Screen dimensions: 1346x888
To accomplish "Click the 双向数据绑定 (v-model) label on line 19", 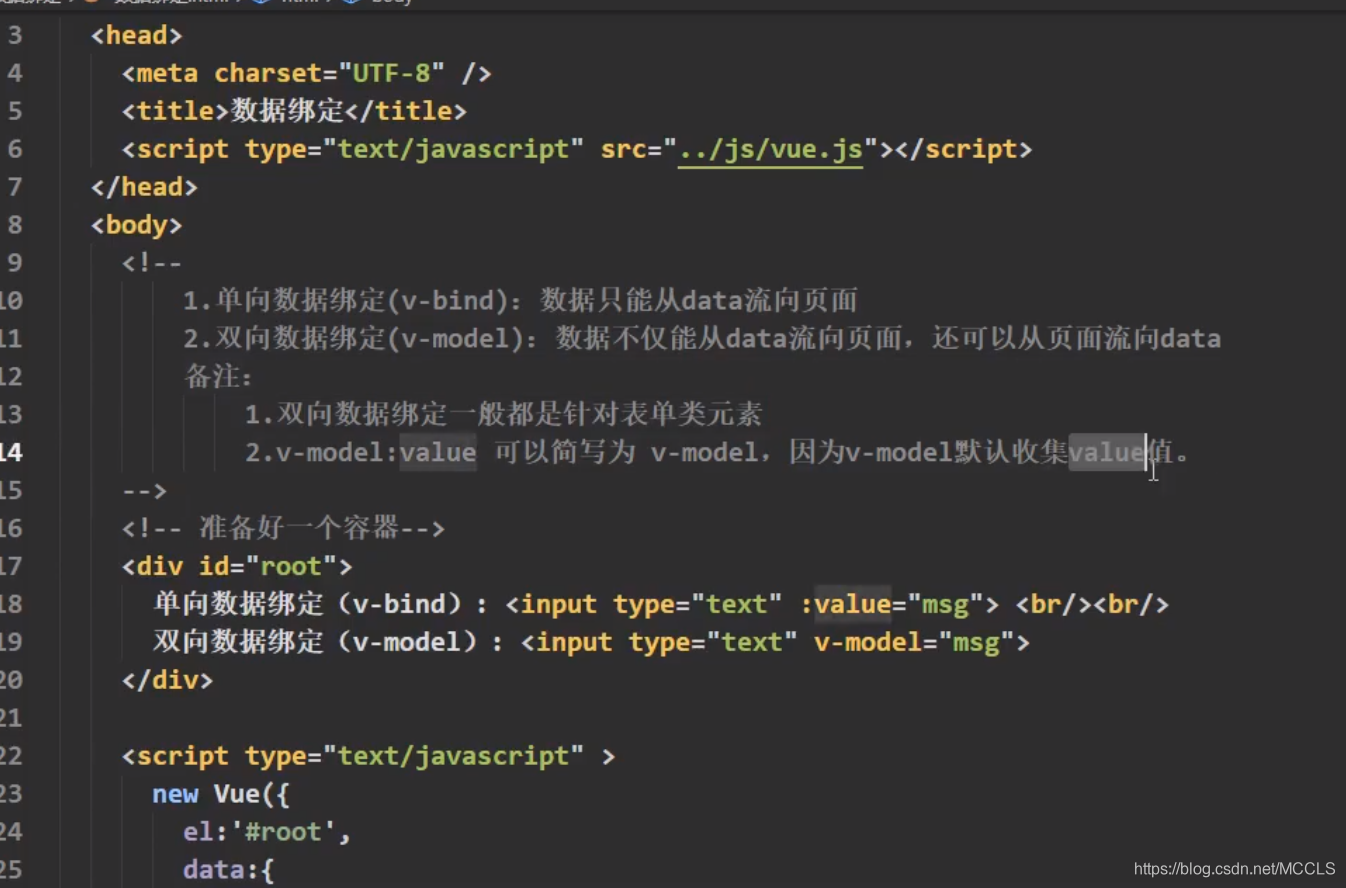I will point(328,642).
